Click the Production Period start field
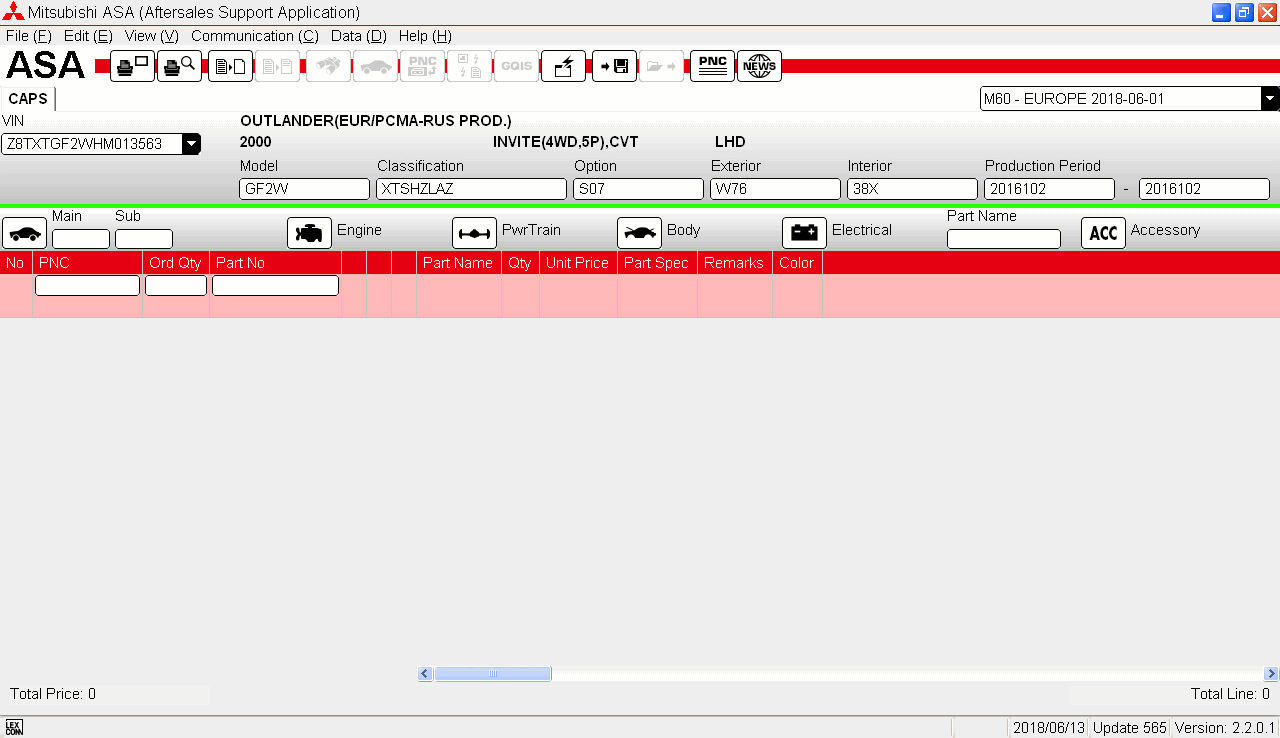Image resolution: width=1280 pixels, height=738 pixels. (1050, 189)
